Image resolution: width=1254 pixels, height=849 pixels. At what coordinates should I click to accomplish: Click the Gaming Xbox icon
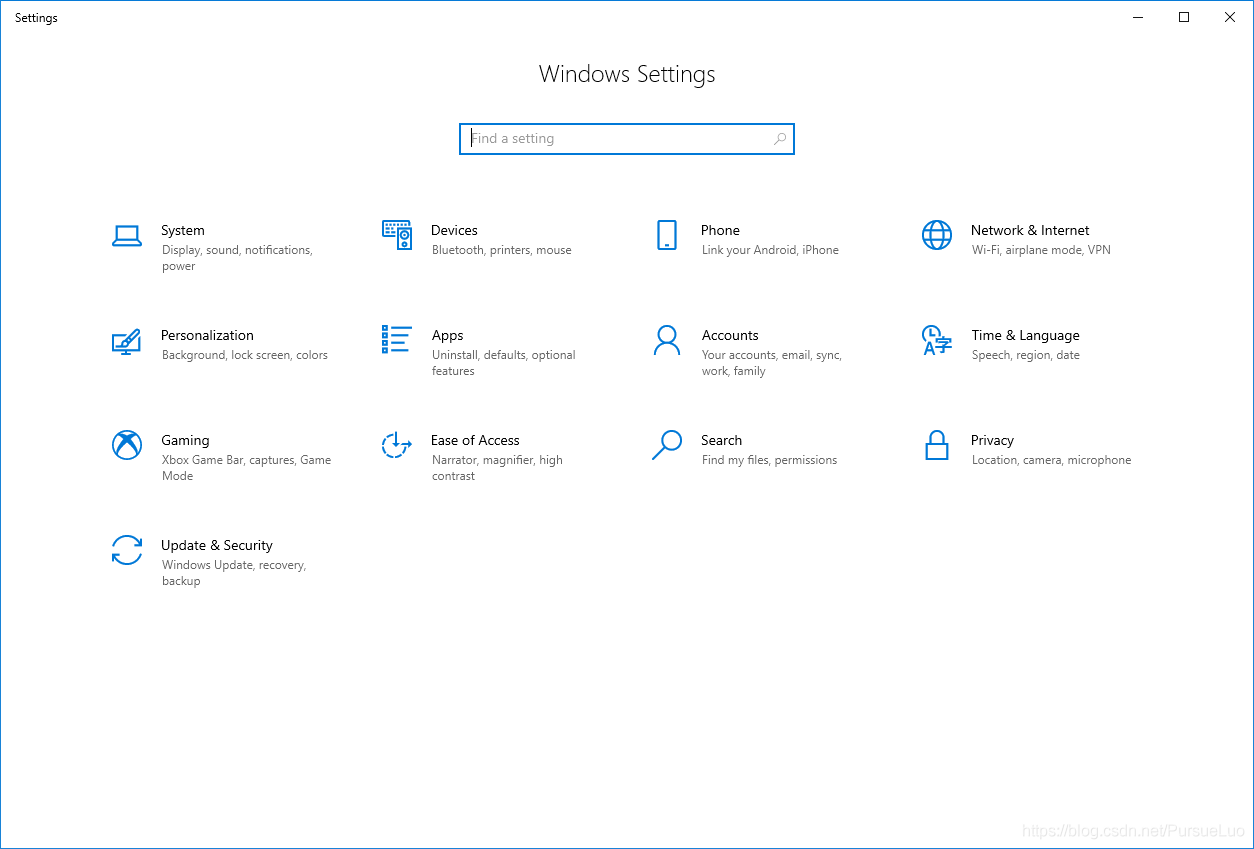[127, 445]
